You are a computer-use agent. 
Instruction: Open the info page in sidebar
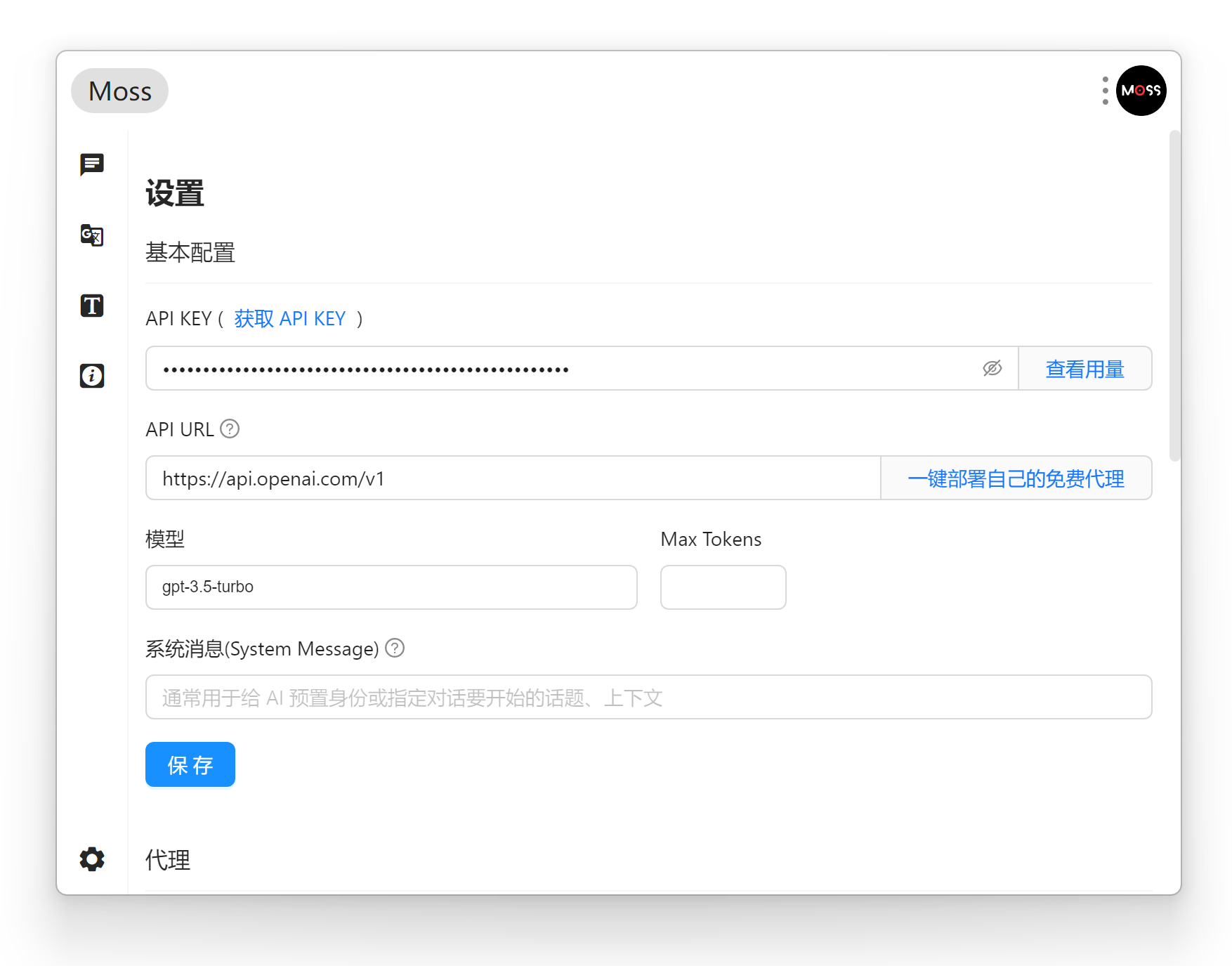[x=92, y=376]
